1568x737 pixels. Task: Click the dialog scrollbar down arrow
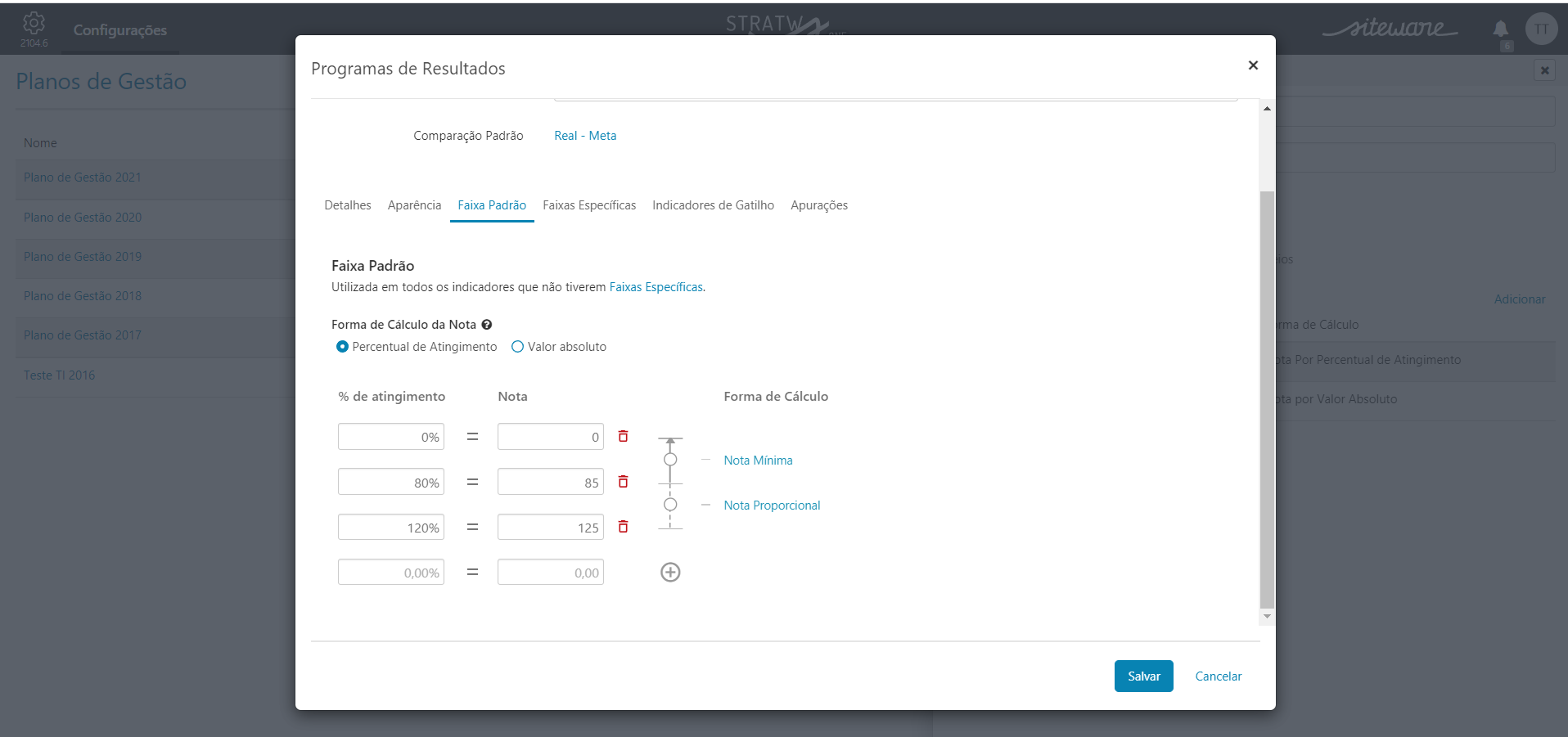coord(1267,617)
